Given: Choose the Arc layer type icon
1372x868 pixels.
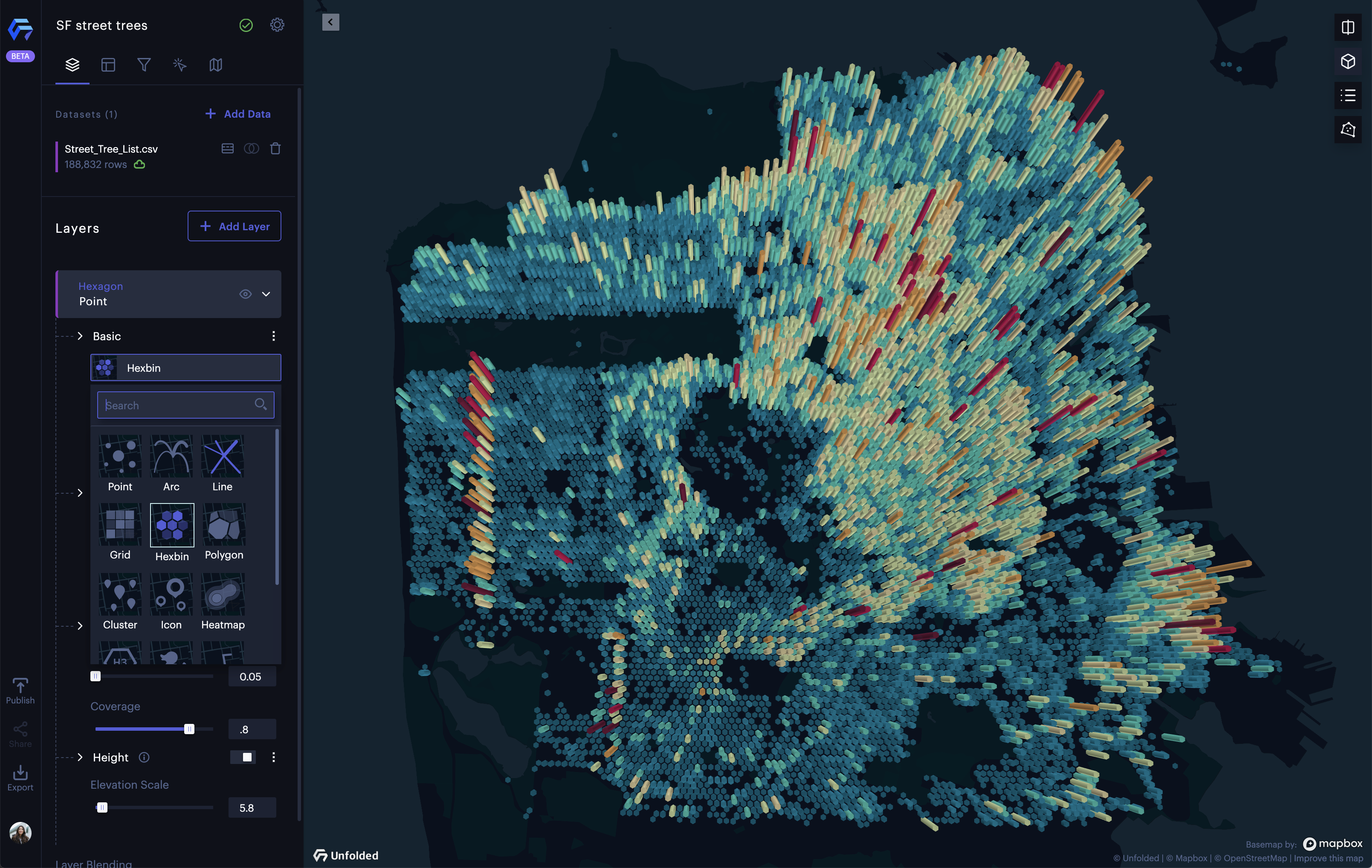Looking at the screenshot, I should [171, 456].
